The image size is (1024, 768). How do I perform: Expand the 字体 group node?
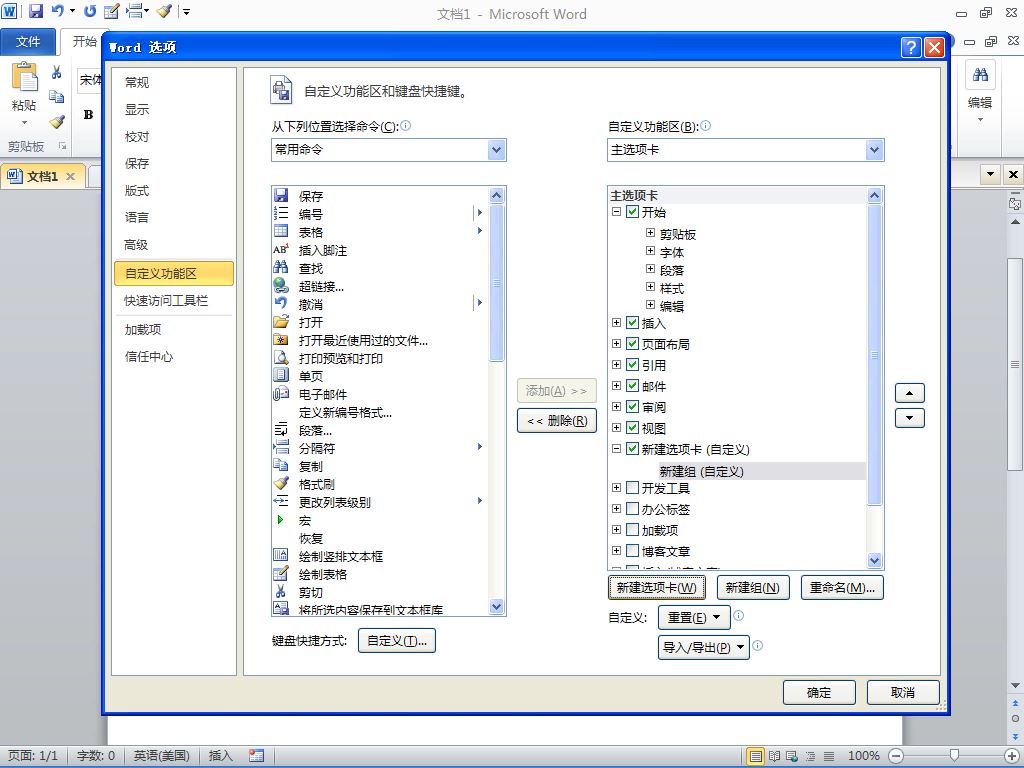(650, 251)
